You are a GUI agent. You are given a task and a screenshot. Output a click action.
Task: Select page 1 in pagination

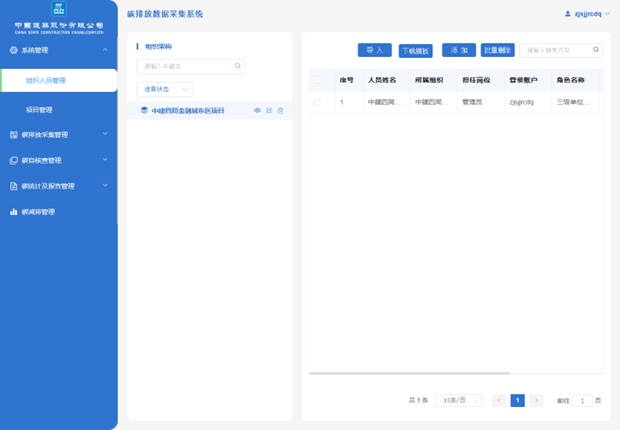[518, 401]
